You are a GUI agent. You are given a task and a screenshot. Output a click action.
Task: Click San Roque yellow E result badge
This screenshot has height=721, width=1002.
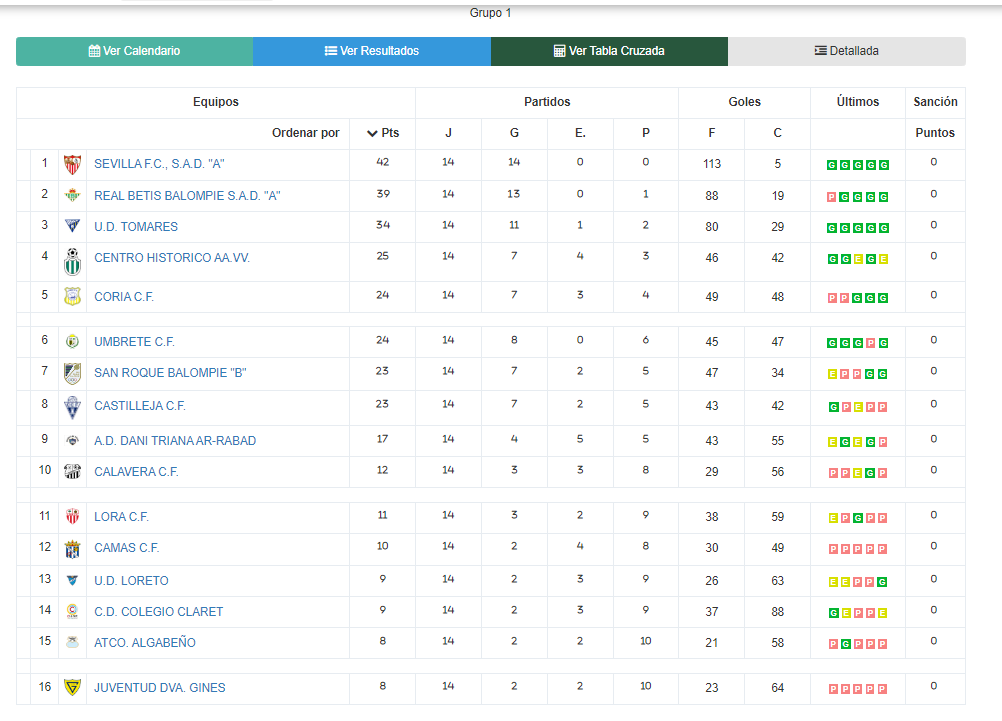pos(832,374)
